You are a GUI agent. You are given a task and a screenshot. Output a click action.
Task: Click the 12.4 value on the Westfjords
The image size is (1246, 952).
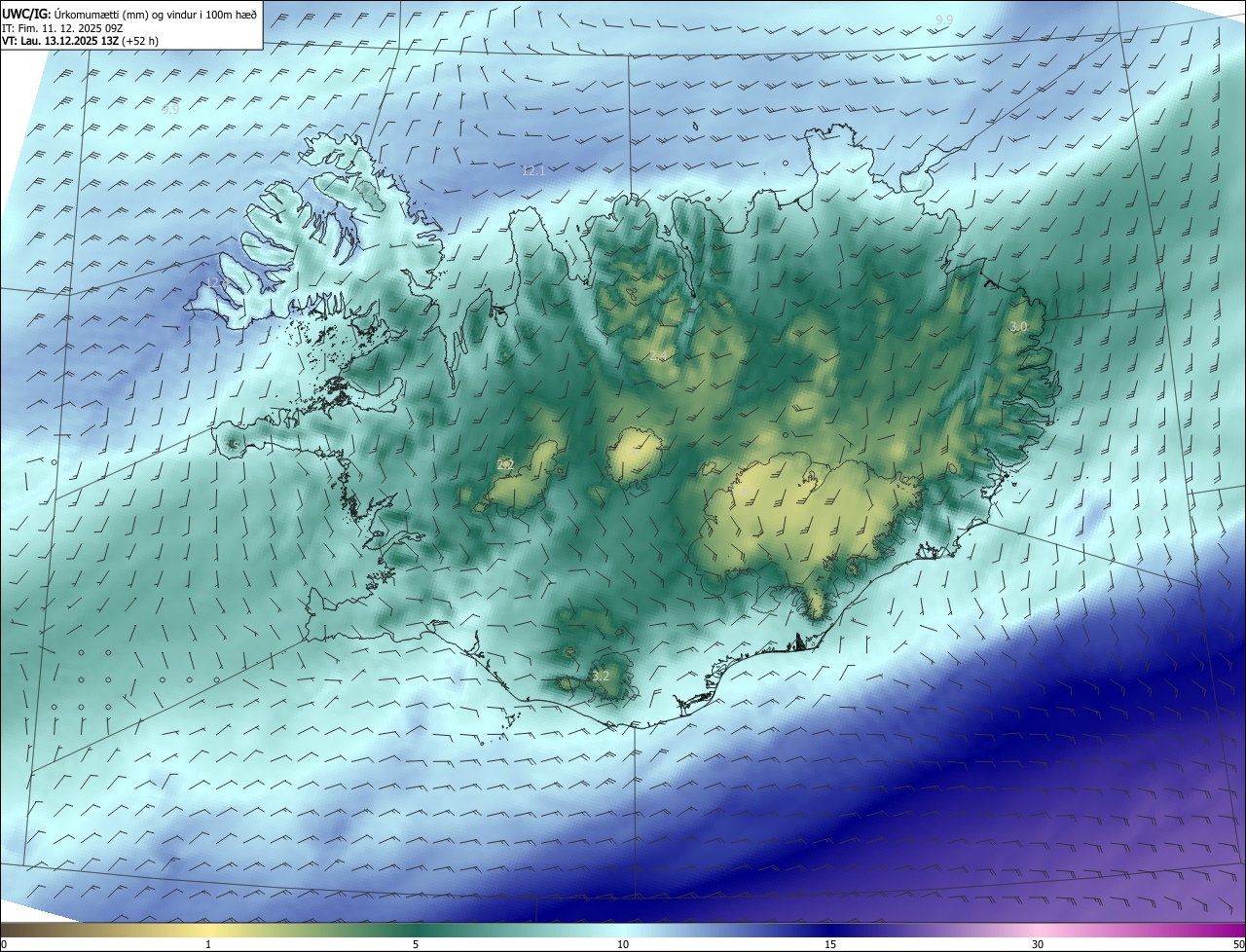[x=216, y=283]
